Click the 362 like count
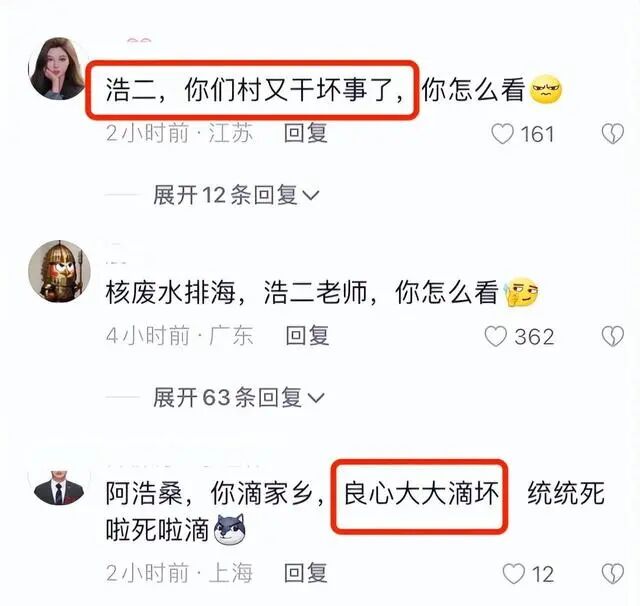This screenshot has height=606, width=640. click(534, 337)
